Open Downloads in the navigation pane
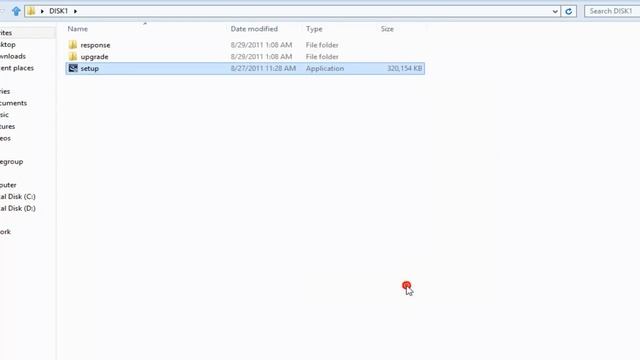Viewport: 640px width, 360px height. coord(13,56)
